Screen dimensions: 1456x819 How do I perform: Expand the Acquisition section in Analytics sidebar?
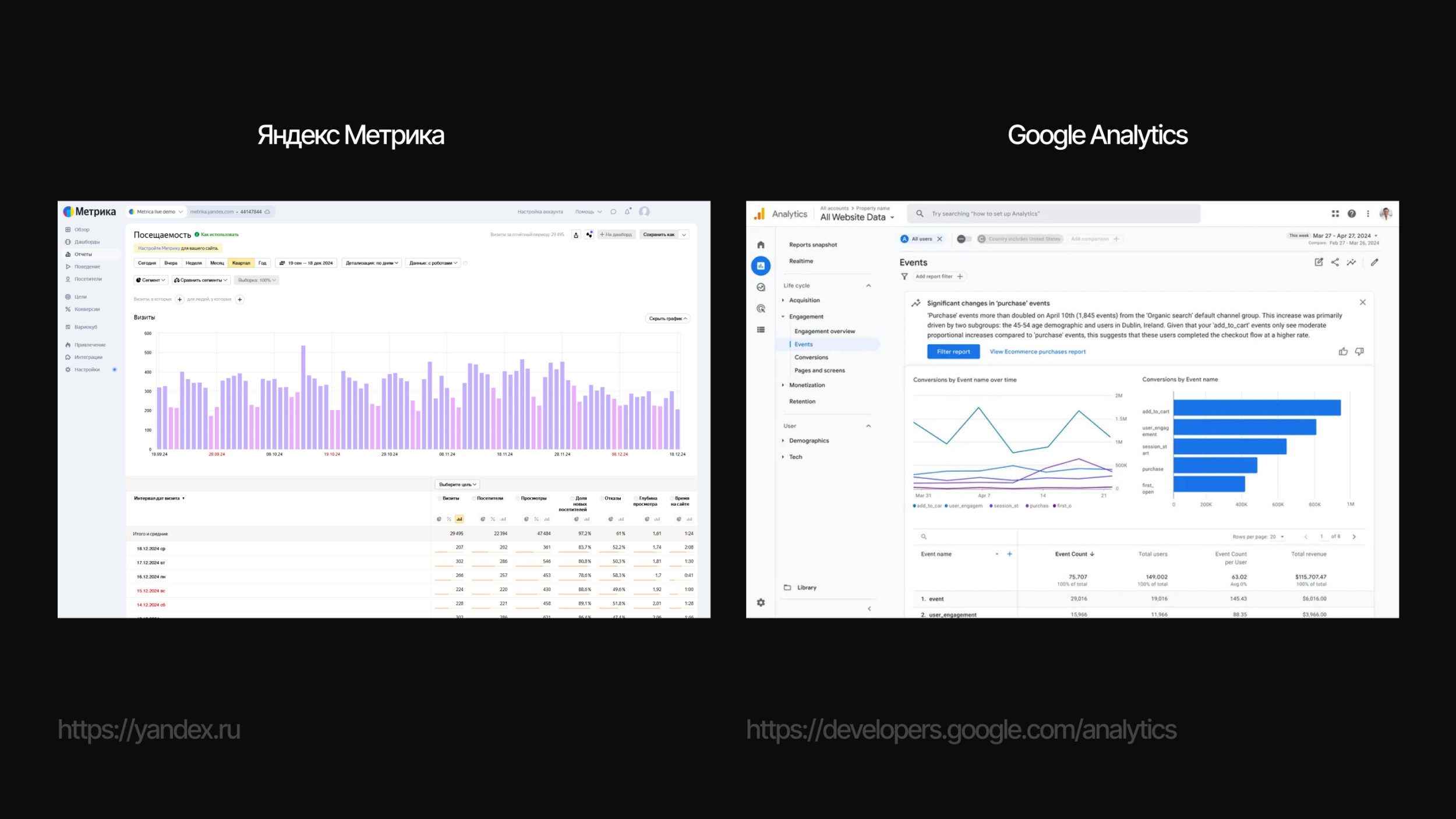pyautogui.click(x=804, y=301)
